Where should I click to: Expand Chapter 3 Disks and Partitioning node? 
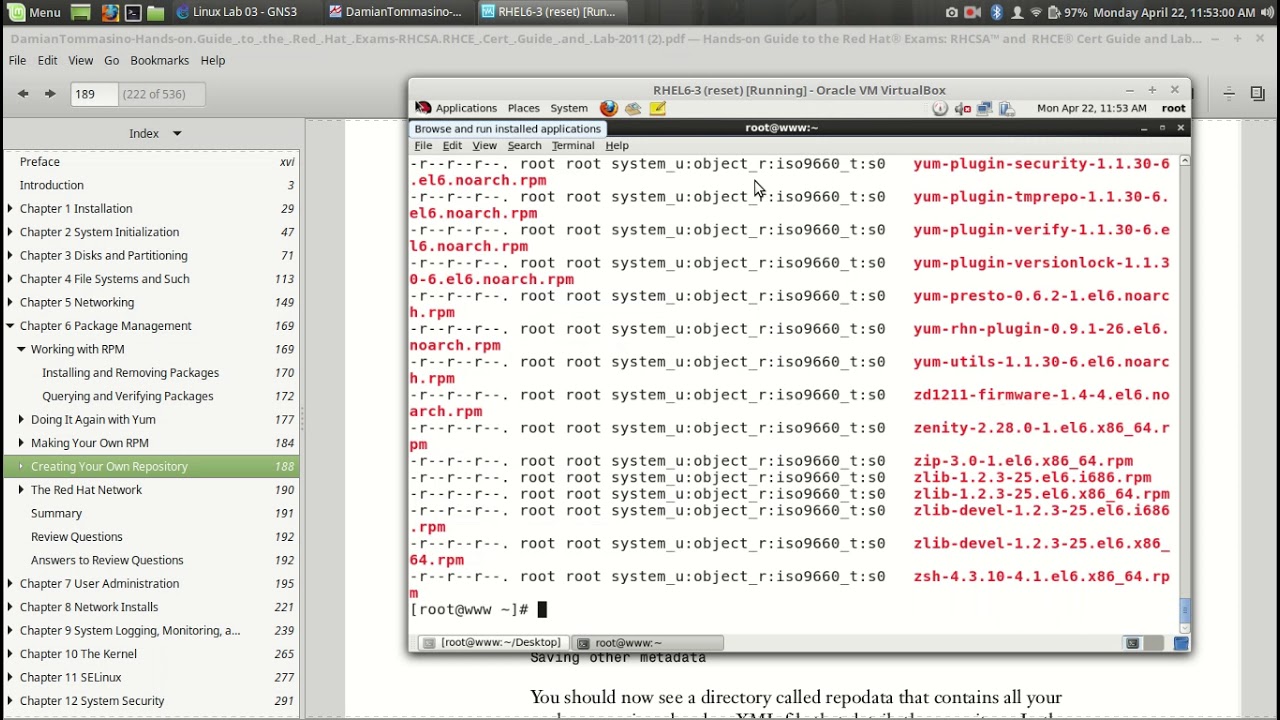10,255
